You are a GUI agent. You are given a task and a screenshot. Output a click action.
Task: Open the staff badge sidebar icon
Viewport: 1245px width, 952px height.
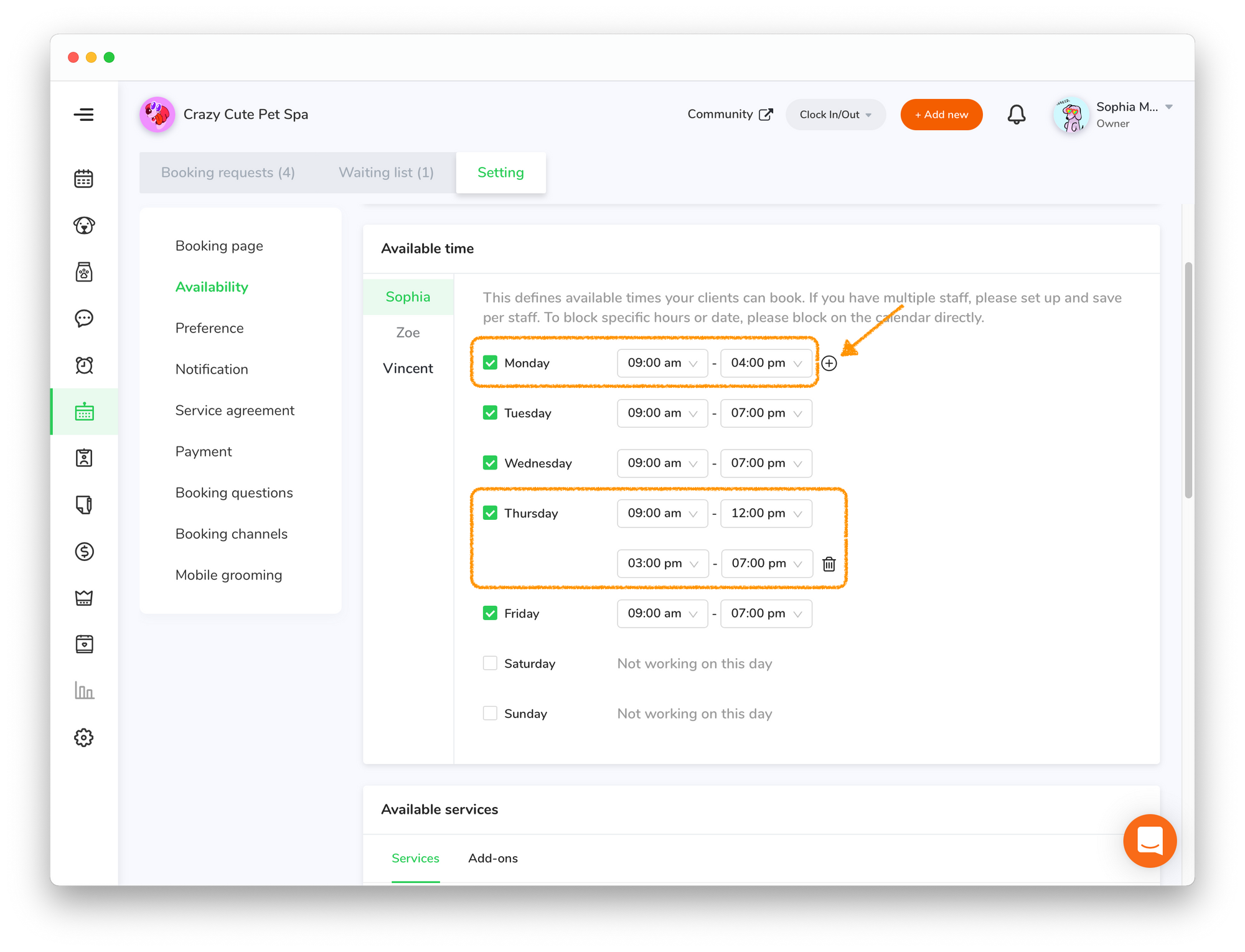click(83, 458)
